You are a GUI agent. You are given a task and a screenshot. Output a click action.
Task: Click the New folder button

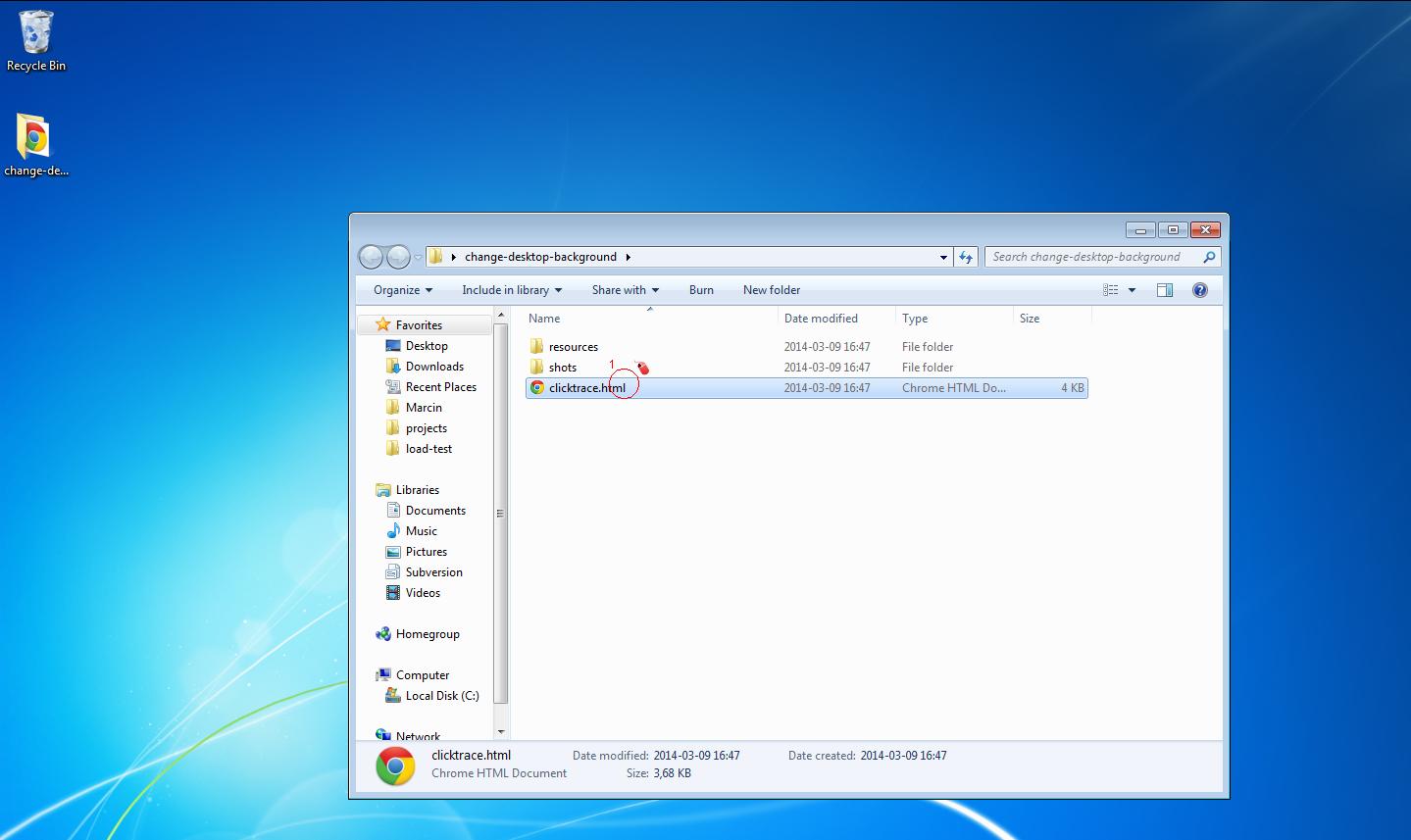pos(772,290)
